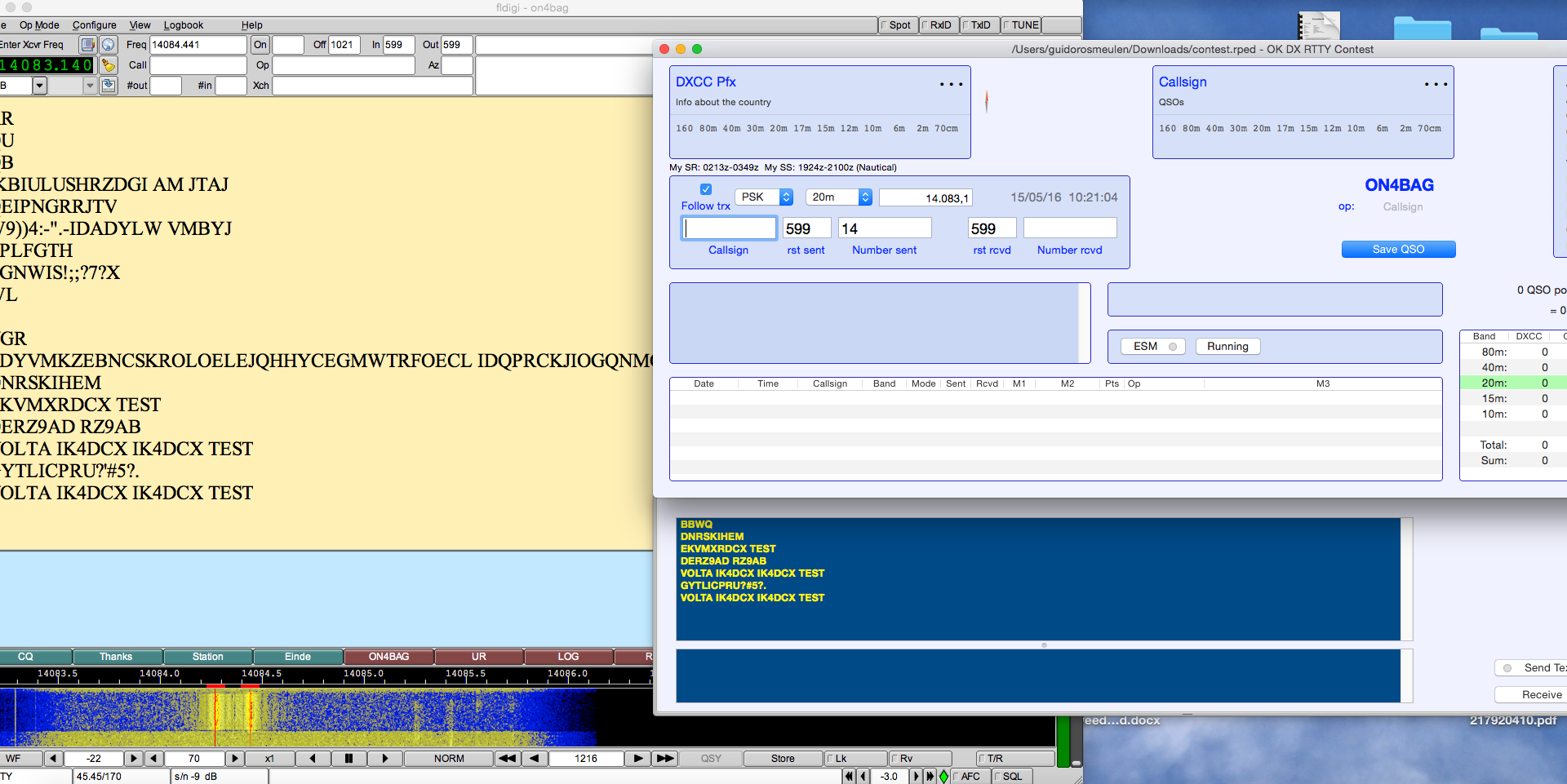Fast-rewind the audio frequency cursor
Viewport: 1567px width, 784px height.
click(507, 758)
